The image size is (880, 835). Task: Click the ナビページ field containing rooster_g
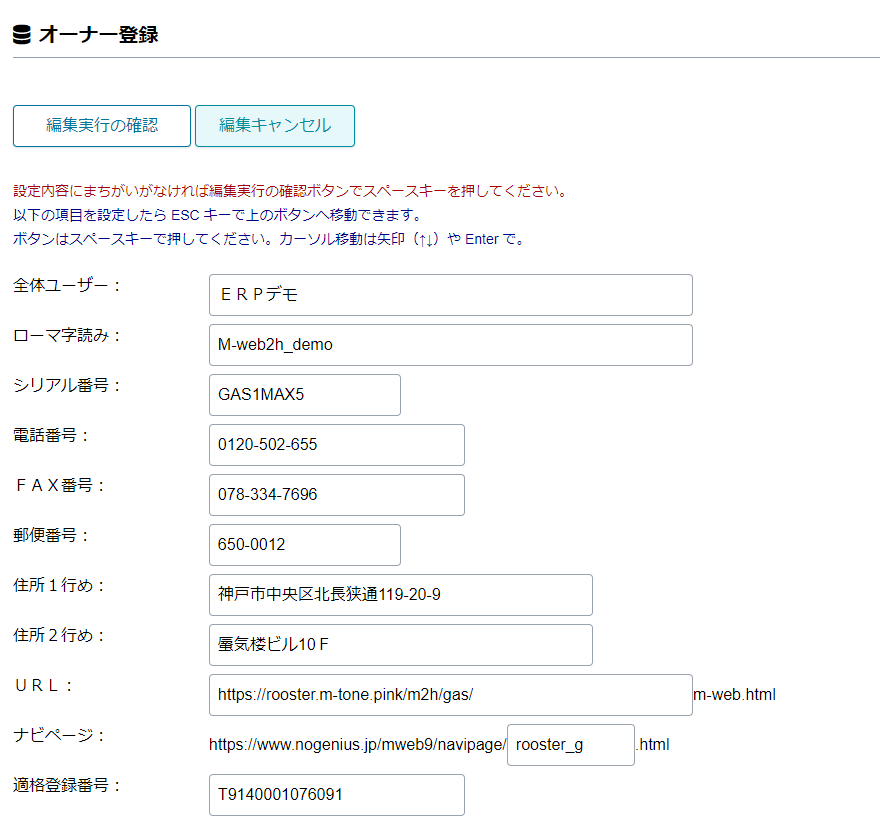click(570, 745)
